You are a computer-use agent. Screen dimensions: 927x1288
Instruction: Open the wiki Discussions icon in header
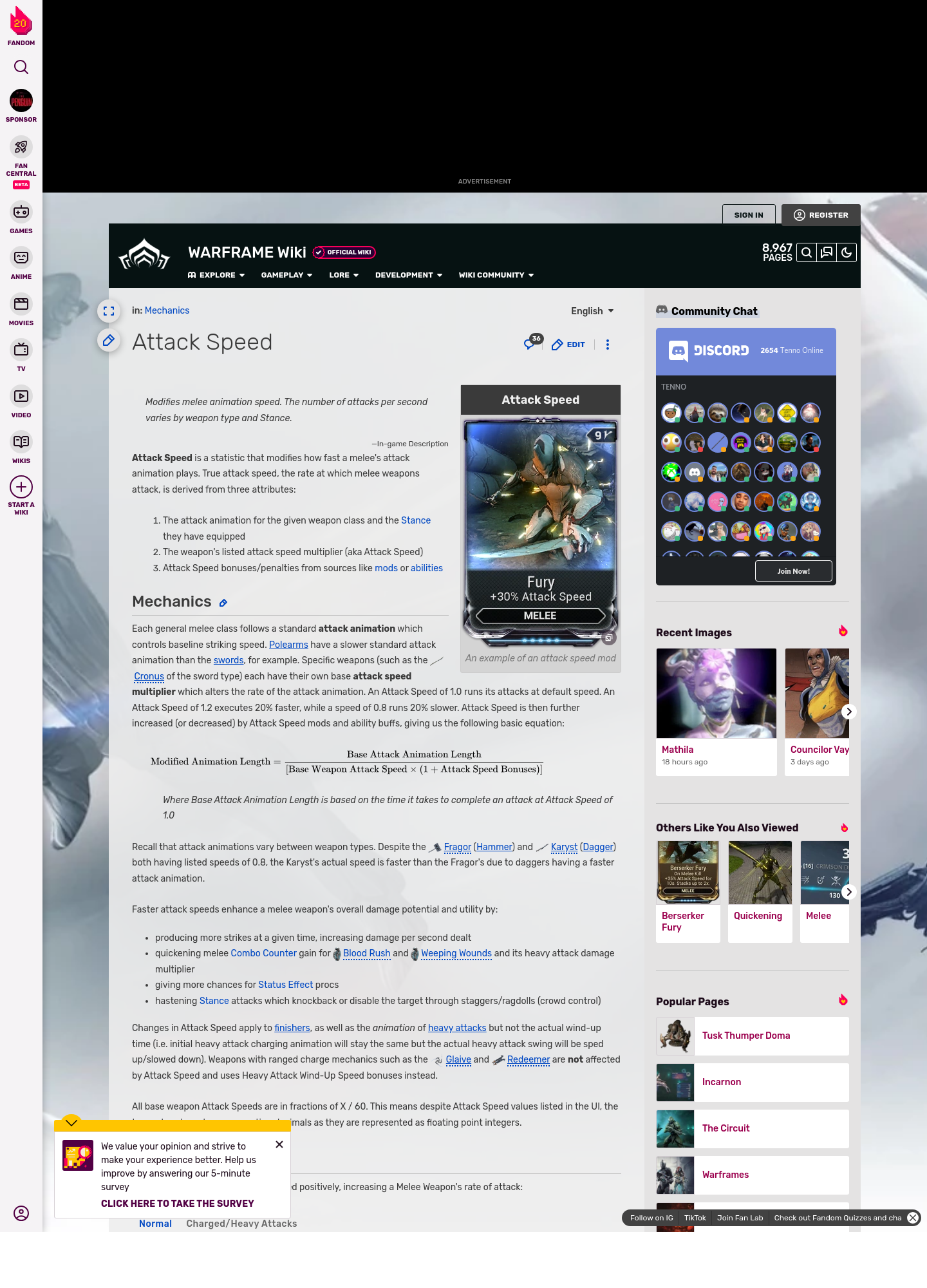[827, 252]
